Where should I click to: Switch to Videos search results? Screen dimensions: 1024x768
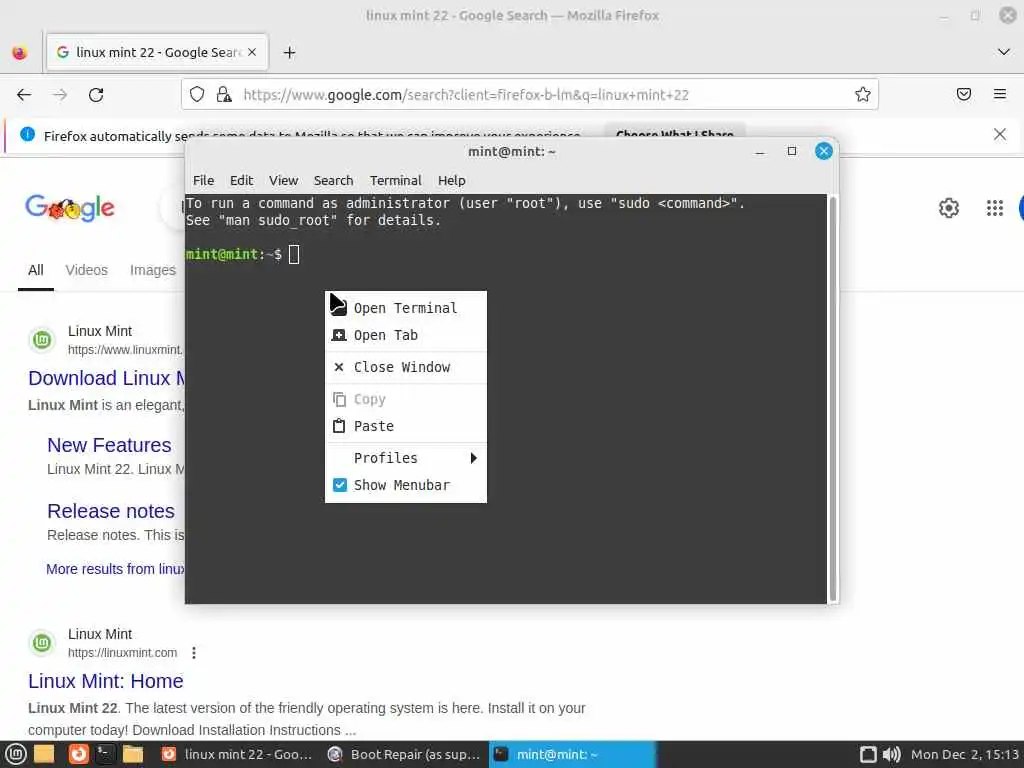86,270
